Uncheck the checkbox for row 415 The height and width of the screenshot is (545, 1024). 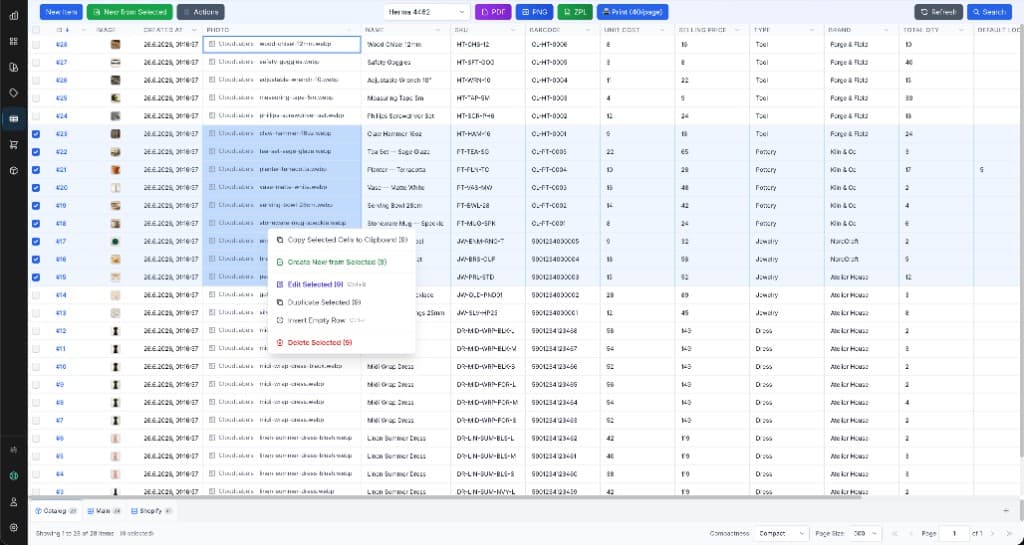pos(36,277)
